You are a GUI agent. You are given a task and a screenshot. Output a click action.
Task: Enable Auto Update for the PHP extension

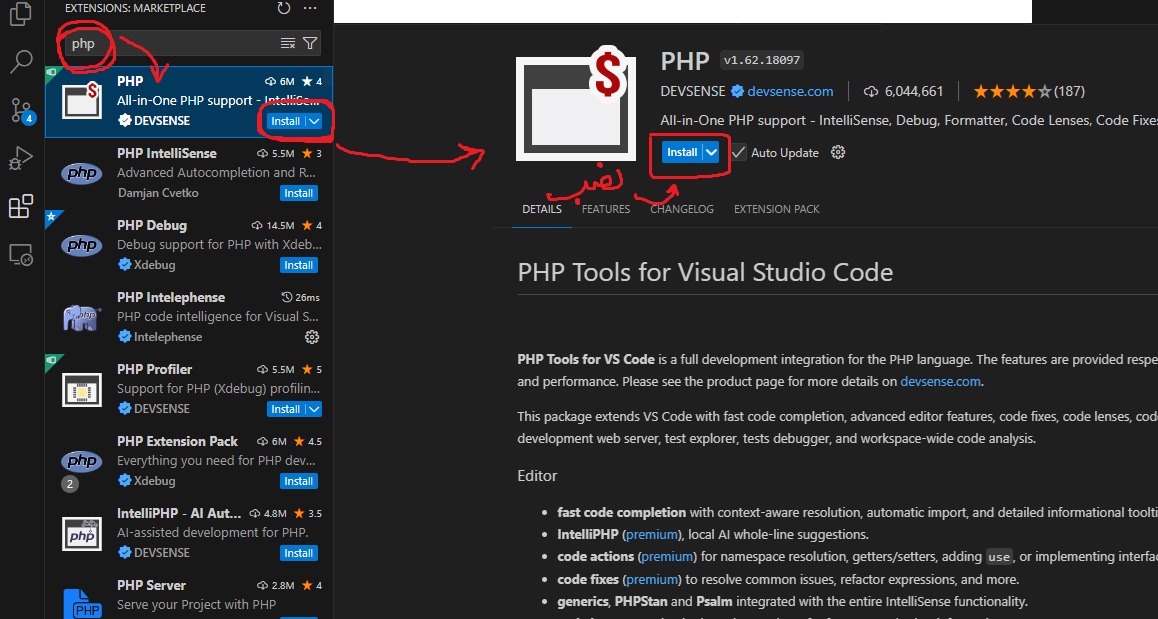737,152
